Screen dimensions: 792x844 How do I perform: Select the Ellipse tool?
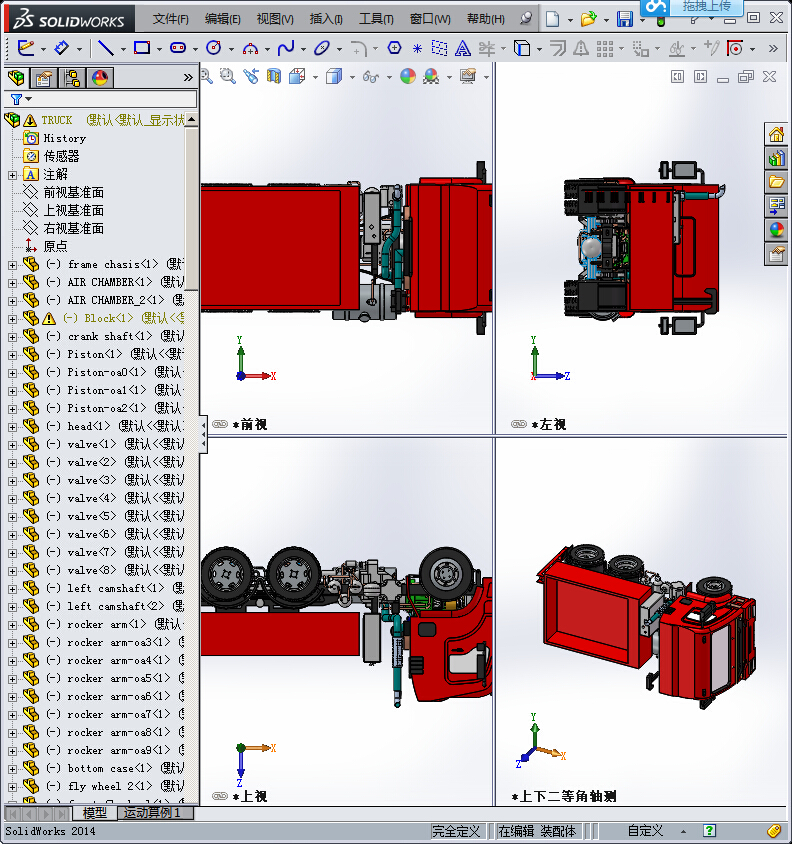tap(321, 48)
